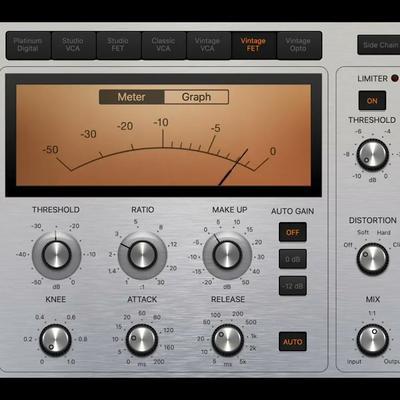This screenshot has height=400, width=400.
Task: Click the Make Up gain knob
Action: click(x=227, y=255)
